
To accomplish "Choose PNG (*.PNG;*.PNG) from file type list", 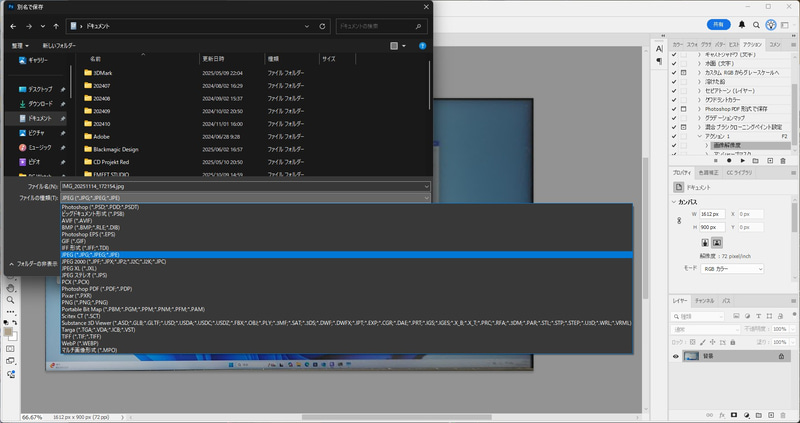I will coord(346,303).
